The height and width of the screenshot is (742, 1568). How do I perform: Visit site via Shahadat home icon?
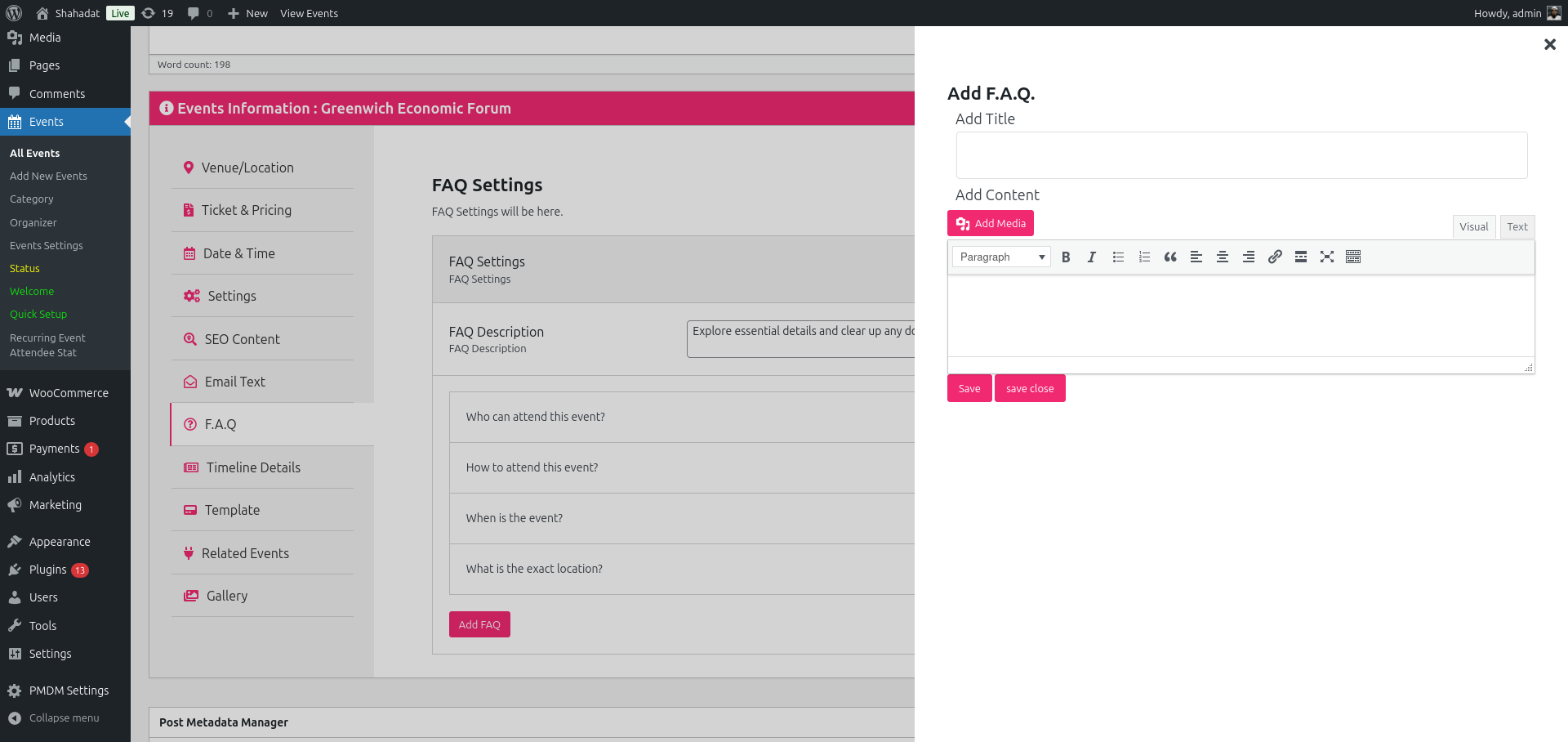click(x=68, y=13)
